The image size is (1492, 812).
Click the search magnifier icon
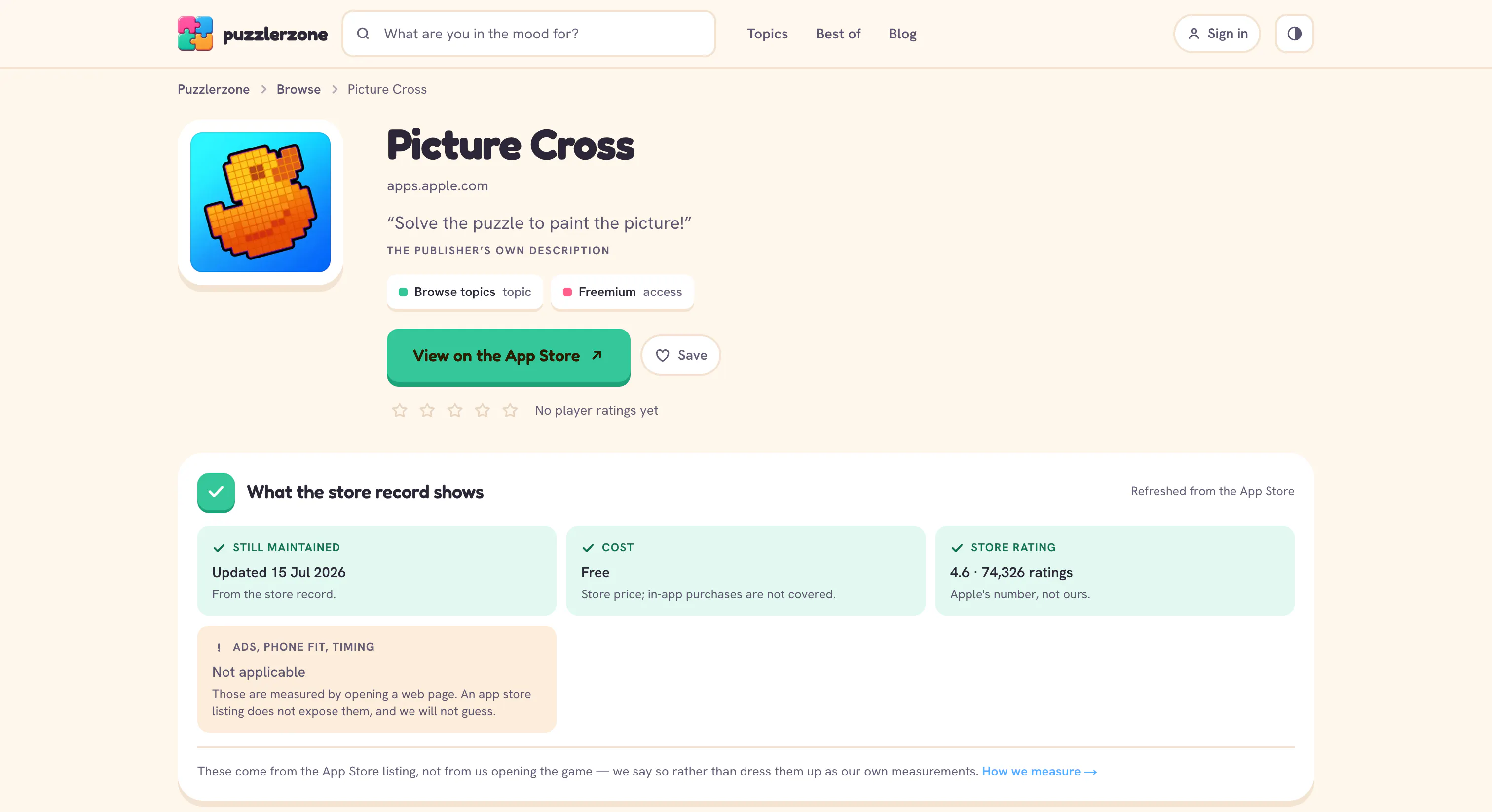[363, 34]
